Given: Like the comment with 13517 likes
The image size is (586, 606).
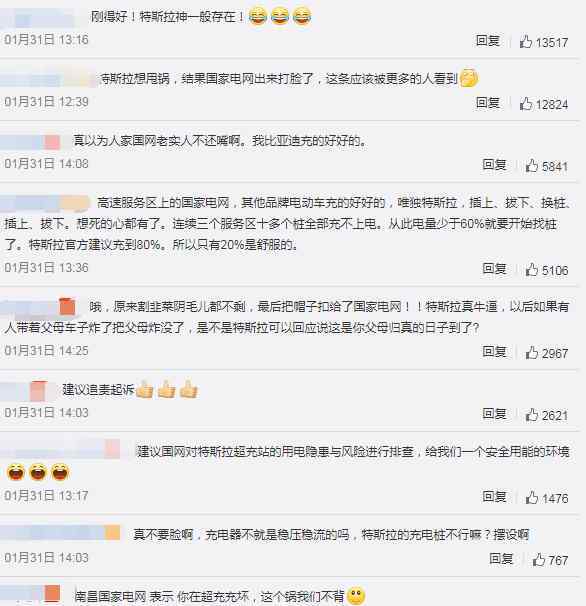Looking at the screenshot, I should 526,41.
